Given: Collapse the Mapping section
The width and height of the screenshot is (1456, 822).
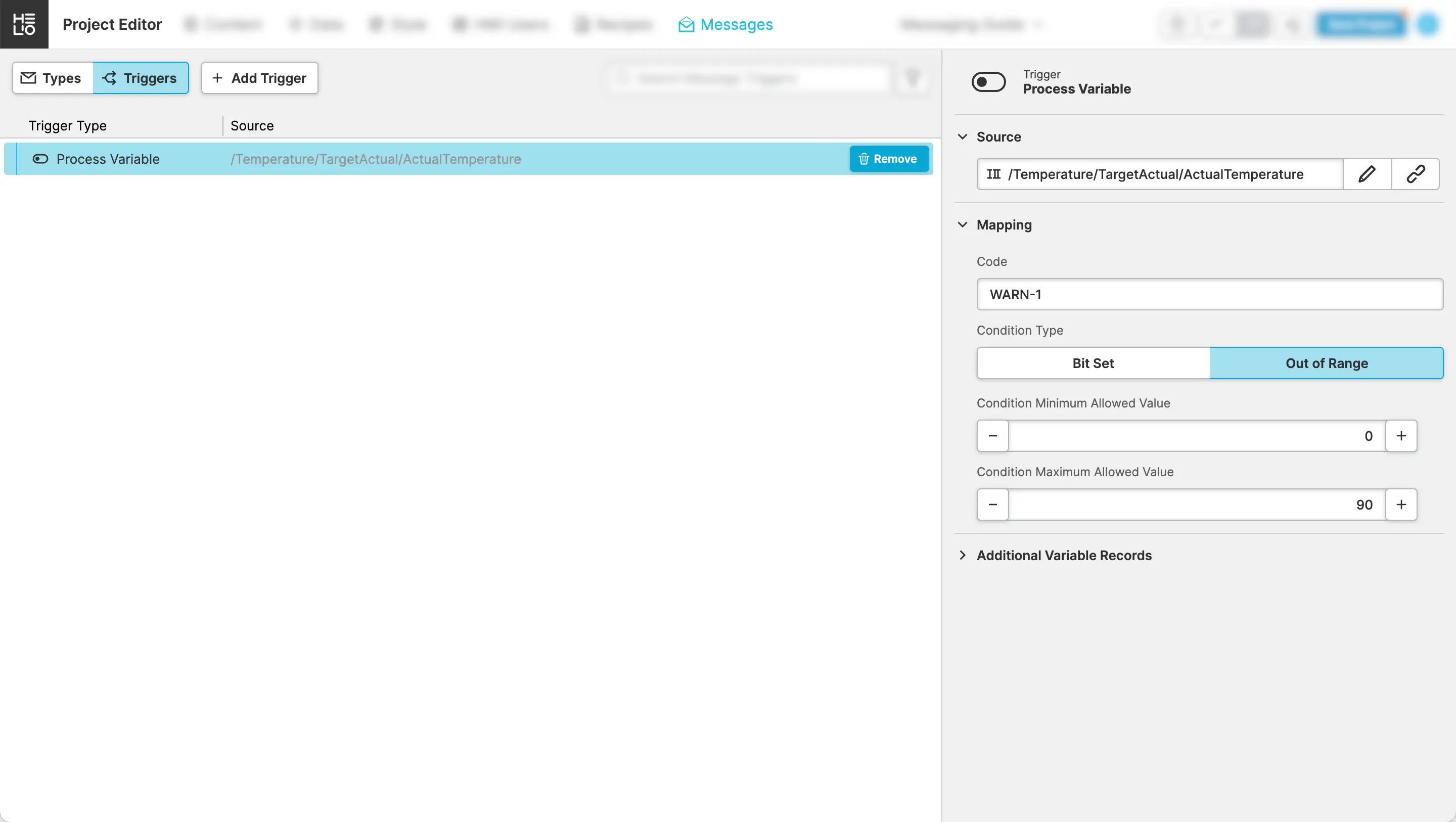Looking at the screenshot, I should (x=963, y=225).
